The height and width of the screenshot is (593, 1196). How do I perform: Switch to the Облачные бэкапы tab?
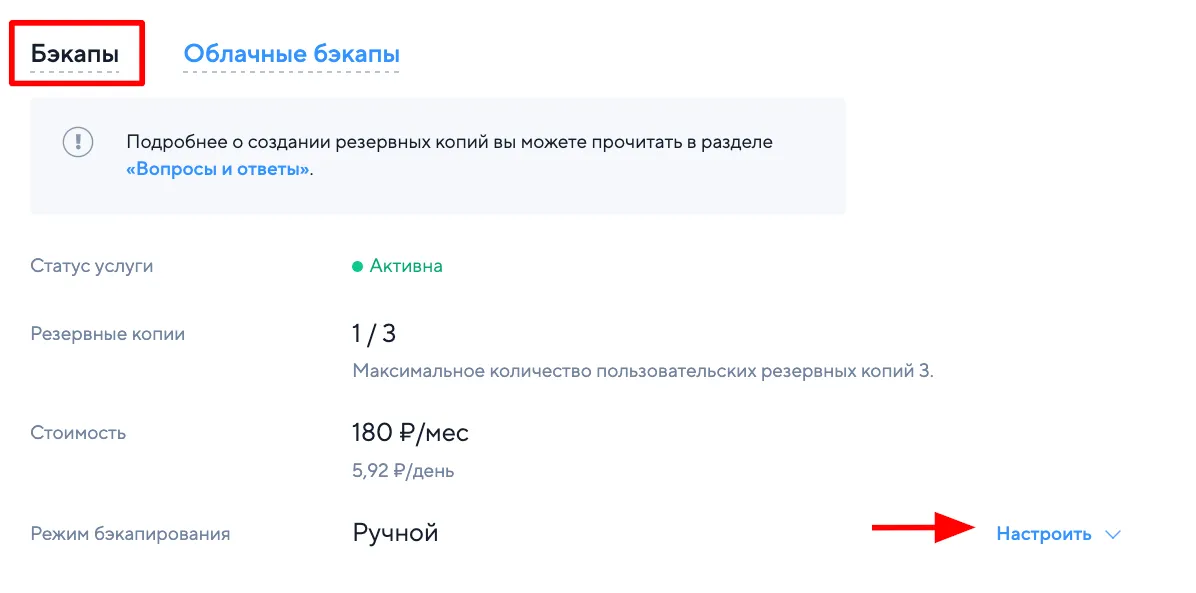(x=291, y=53)
